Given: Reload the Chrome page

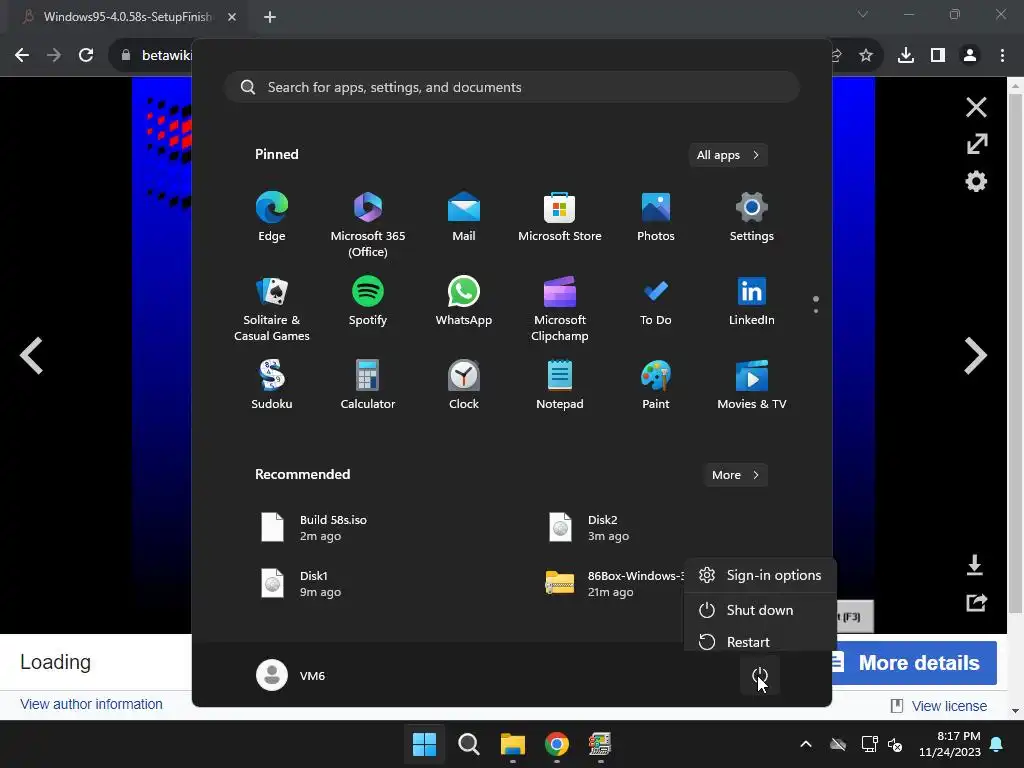Looking at the screenshot, I should (x=86, y=55).
